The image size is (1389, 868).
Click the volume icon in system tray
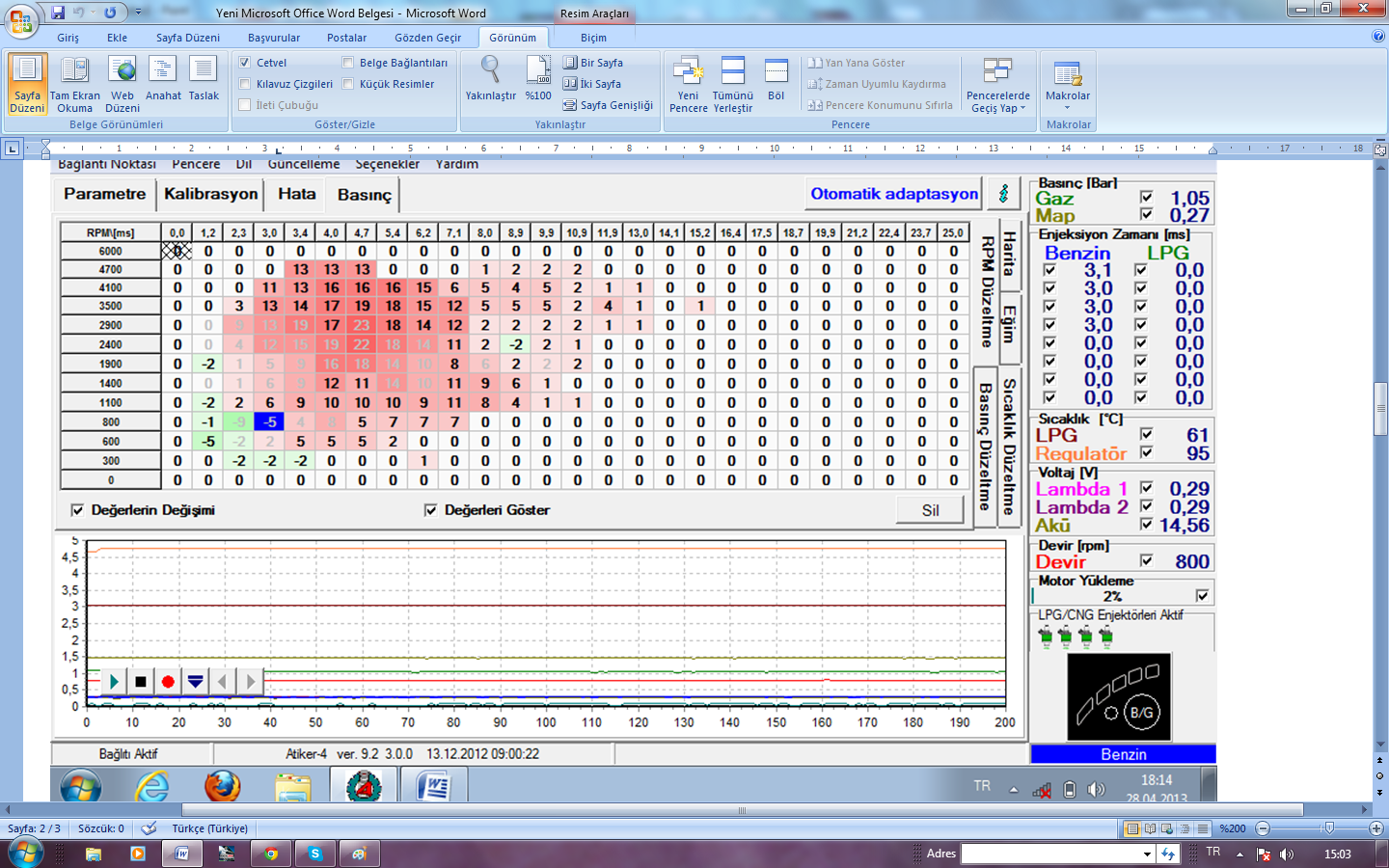1287,854
